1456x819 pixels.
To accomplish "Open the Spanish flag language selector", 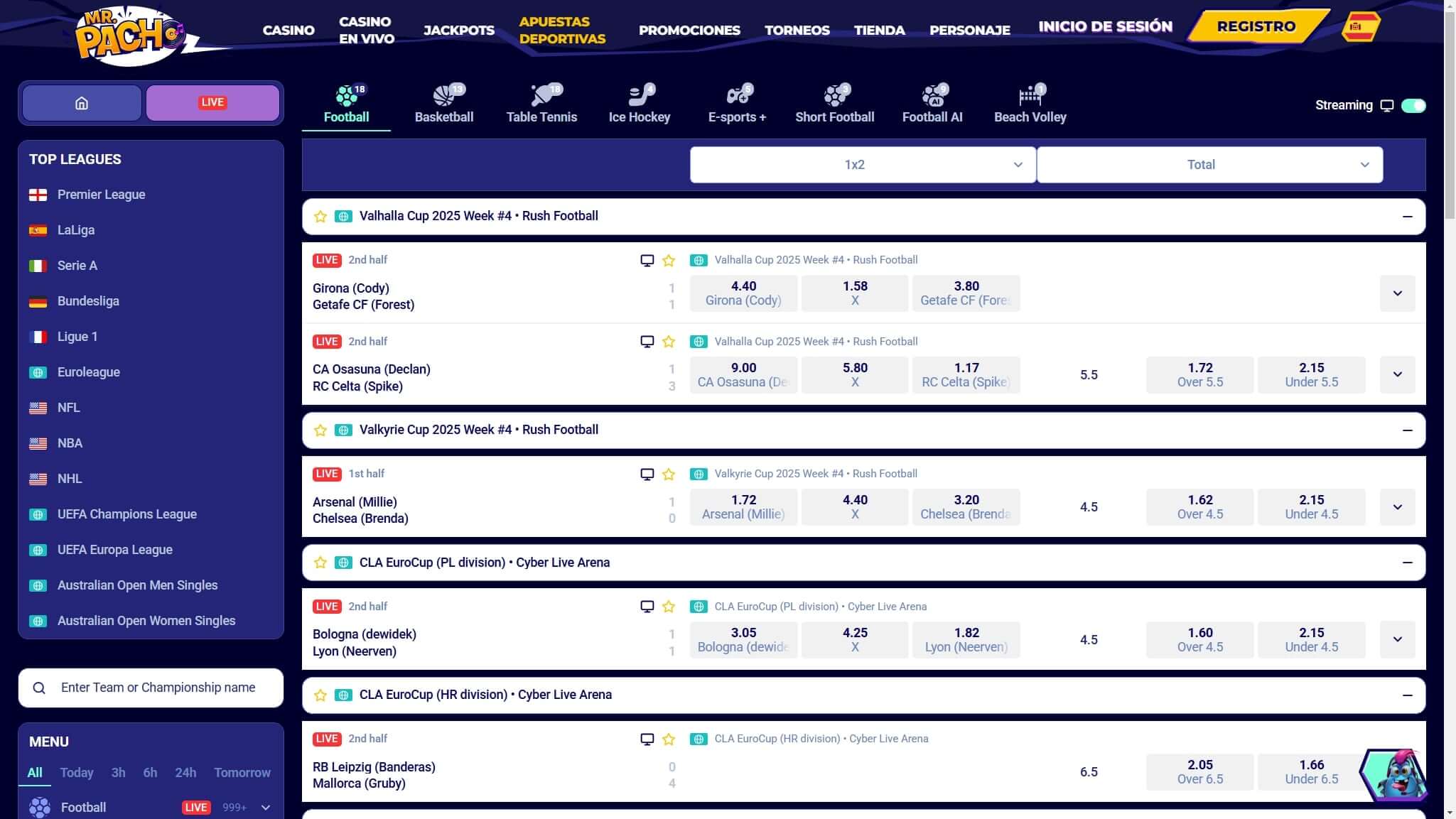I will 1359,27.
